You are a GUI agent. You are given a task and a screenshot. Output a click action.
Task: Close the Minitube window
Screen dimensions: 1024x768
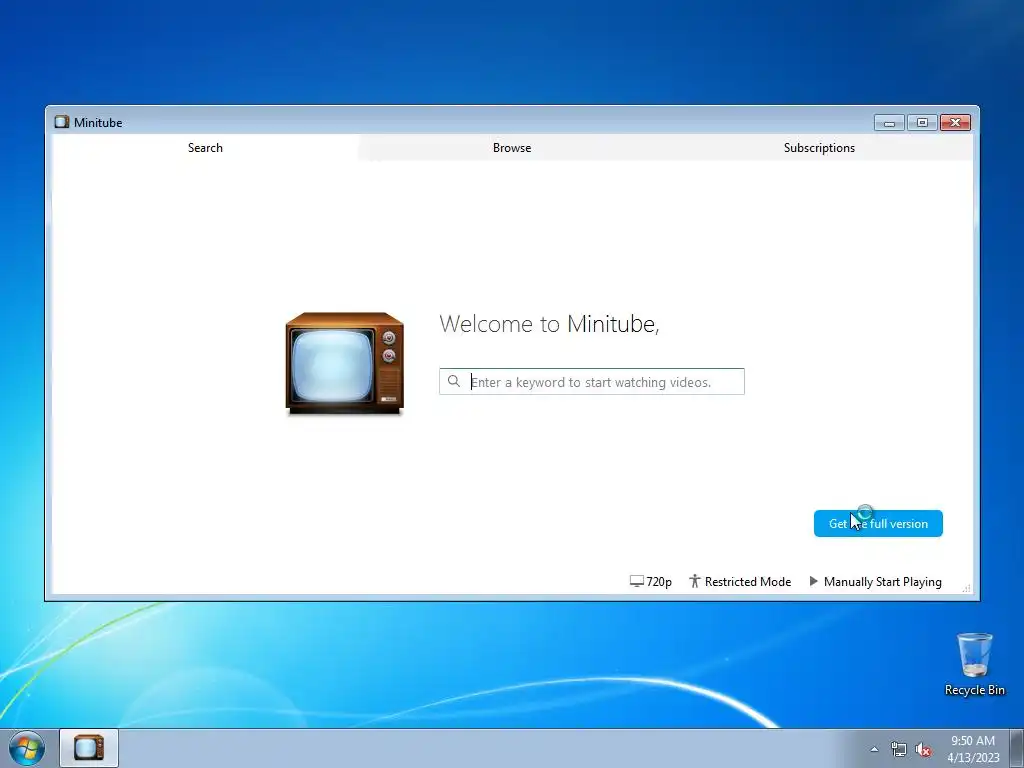point(955,123)
